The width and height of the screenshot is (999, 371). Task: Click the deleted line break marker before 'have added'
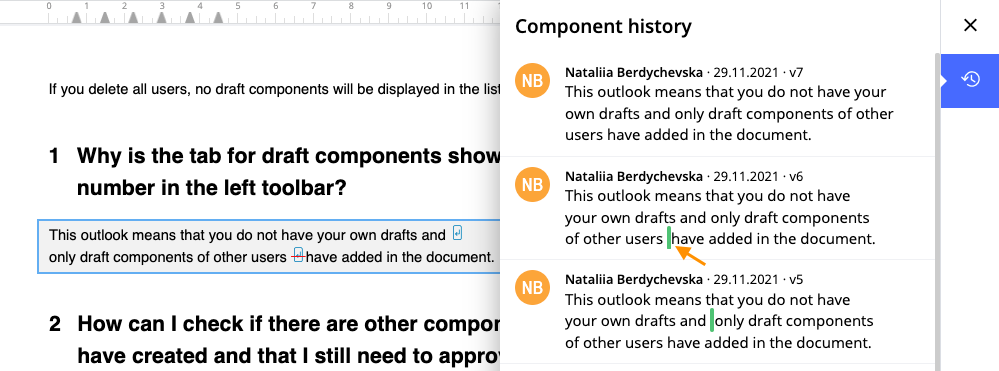click(299, 256)
